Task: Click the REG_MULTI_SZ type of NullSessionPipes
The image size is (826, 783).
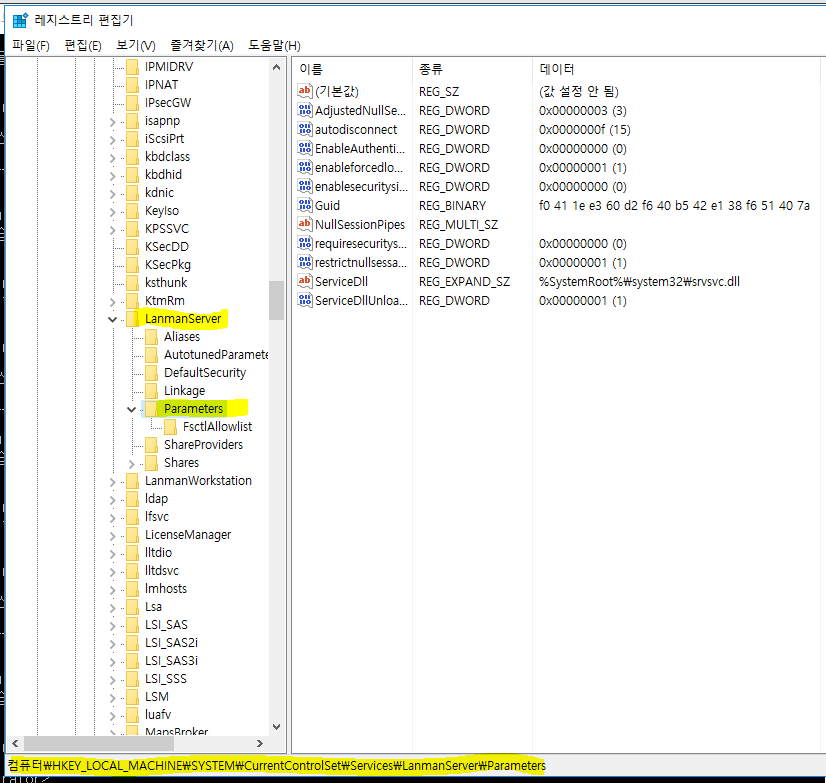Action: pyautogui.click(x=458, y=224)
